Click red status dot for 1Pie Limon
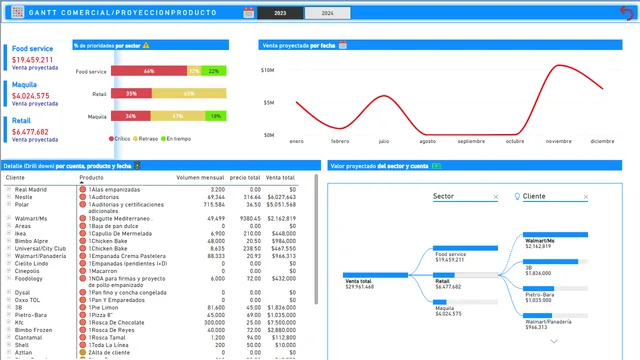The image size is (640, 360). tap(82, 307)
